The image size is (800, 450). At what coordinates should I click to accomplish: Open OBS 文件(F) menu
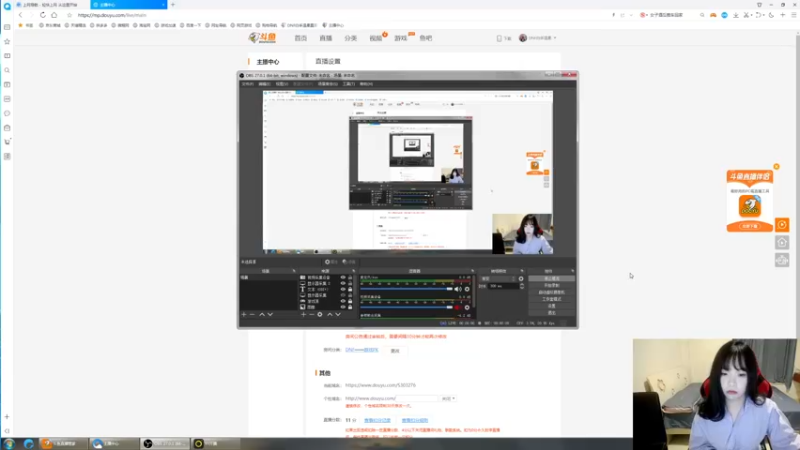[247, 84]
